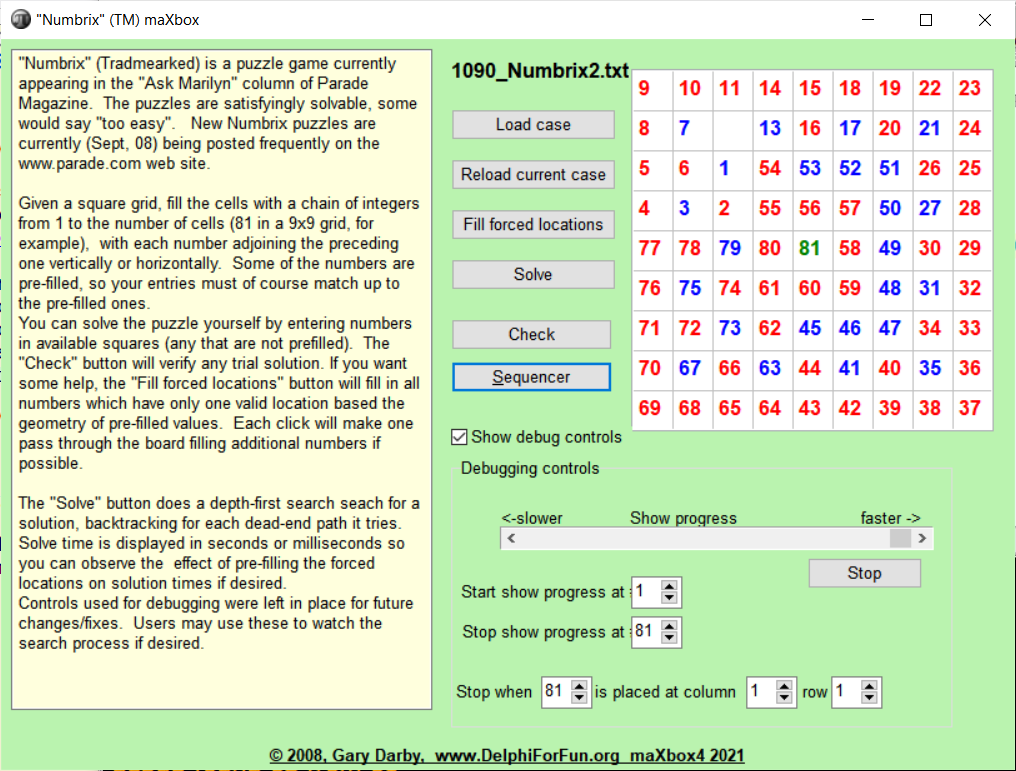Click the green 81 cell in grid
1016x771 pixels.
[811, 249]
